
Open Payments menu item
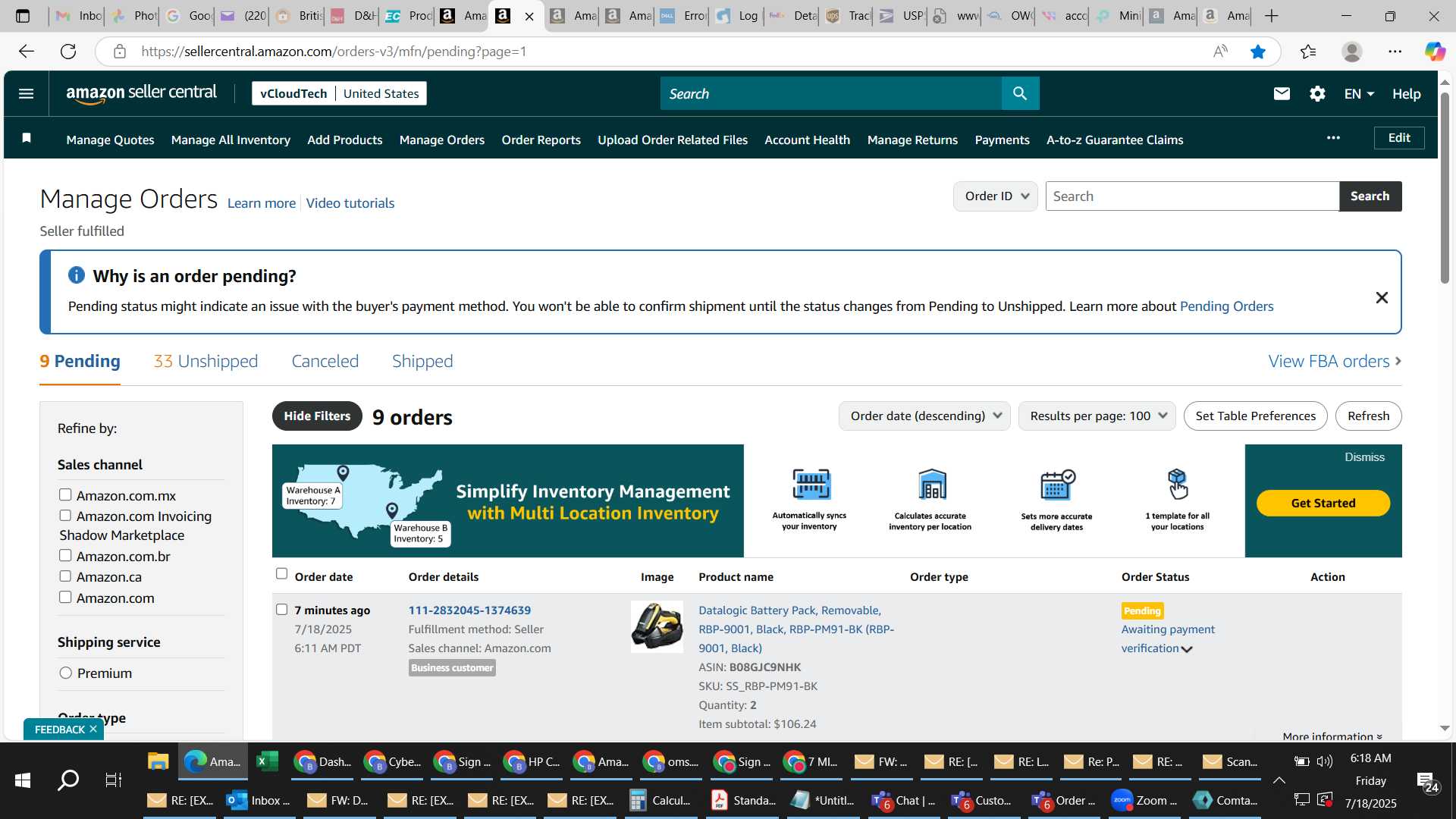pyautogui.click(x=1002, y=140)
